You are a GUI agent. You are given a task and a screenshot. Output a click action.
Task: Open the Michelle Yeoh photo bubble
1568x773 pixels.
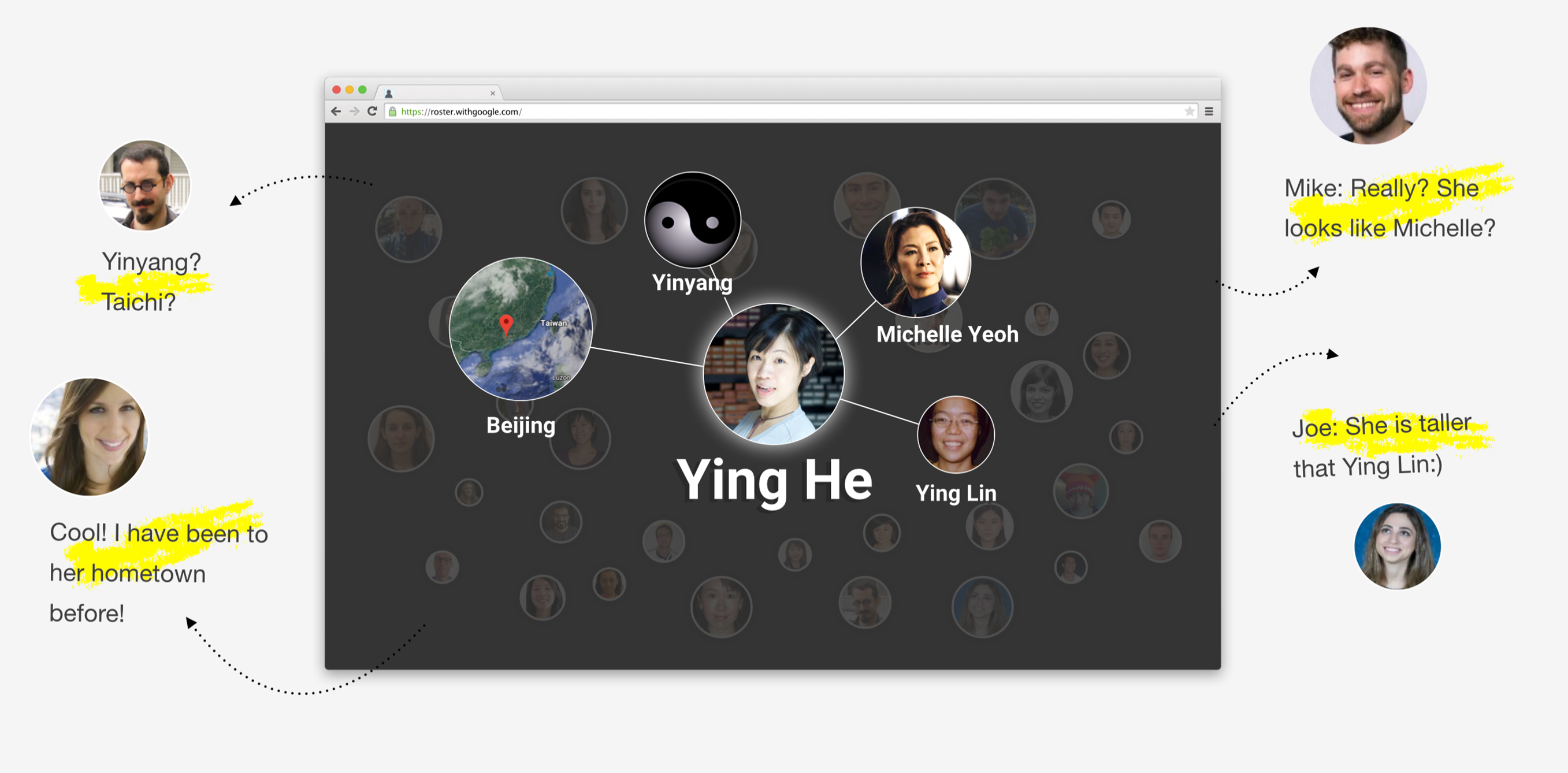916,262
